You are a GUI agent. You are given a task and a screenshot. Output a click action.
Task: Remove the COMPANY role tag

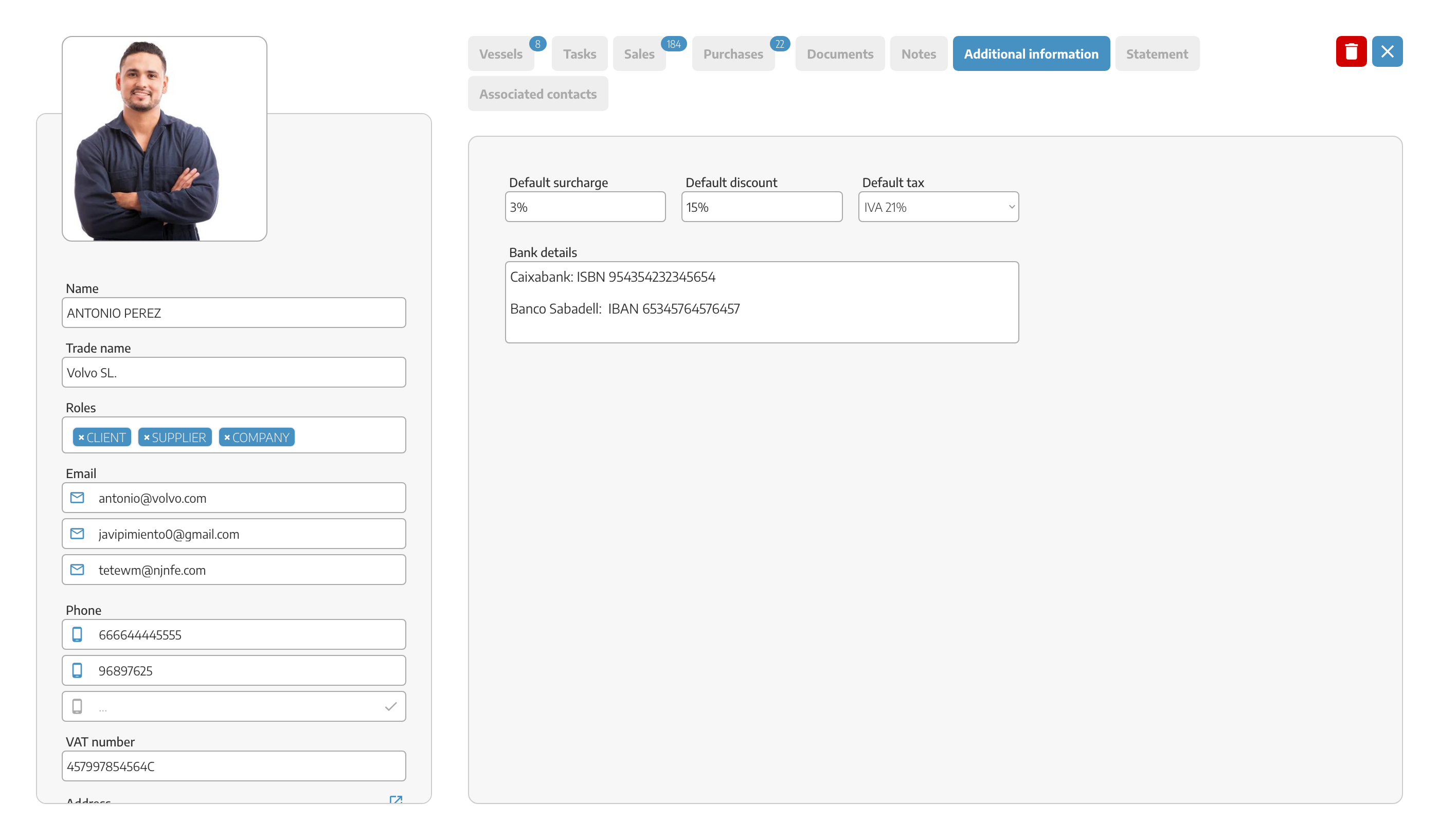pyautogui.click(x=227, y=437)
